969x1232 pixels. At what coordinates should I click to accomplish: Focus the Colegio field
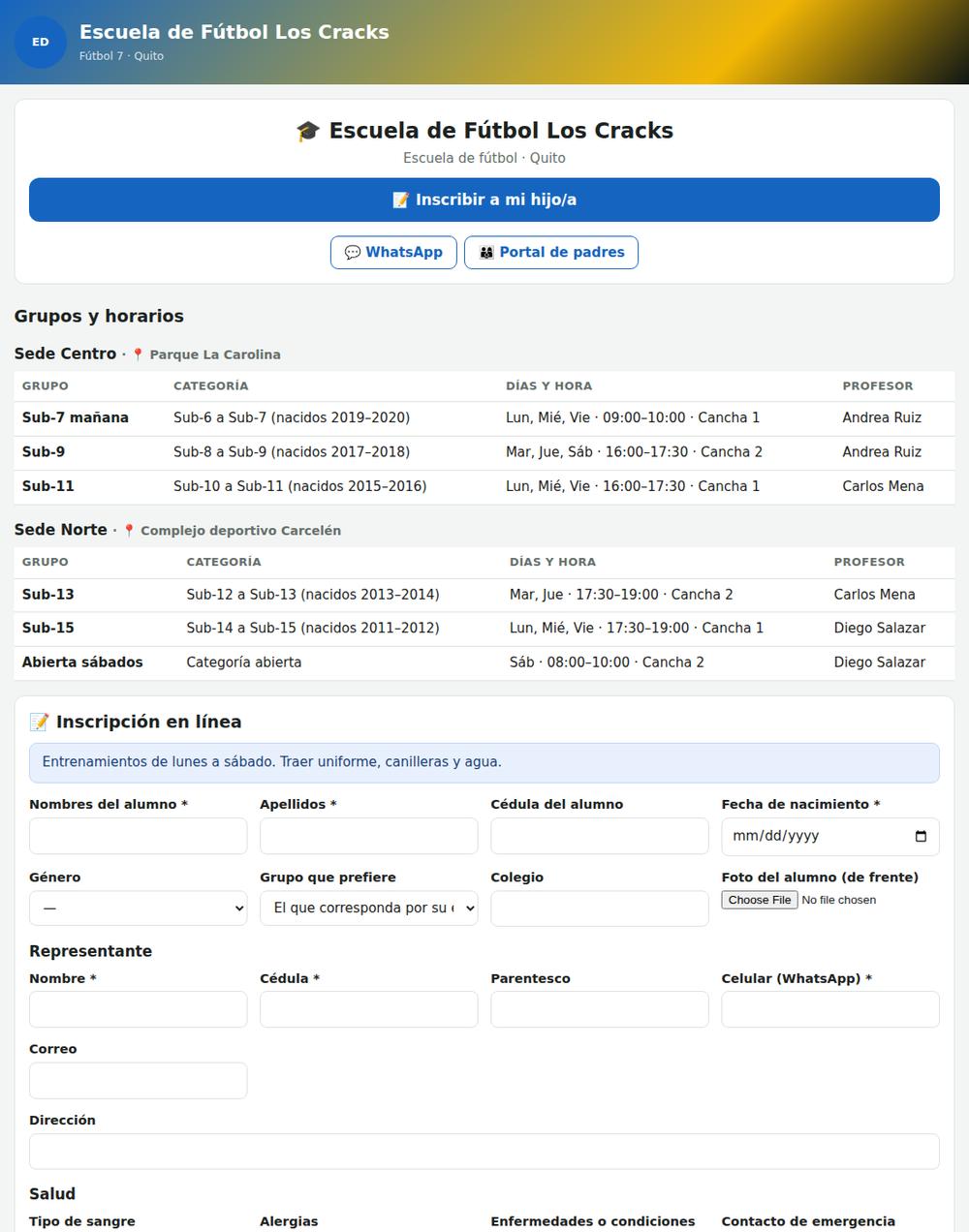click(x=600, y=909)
